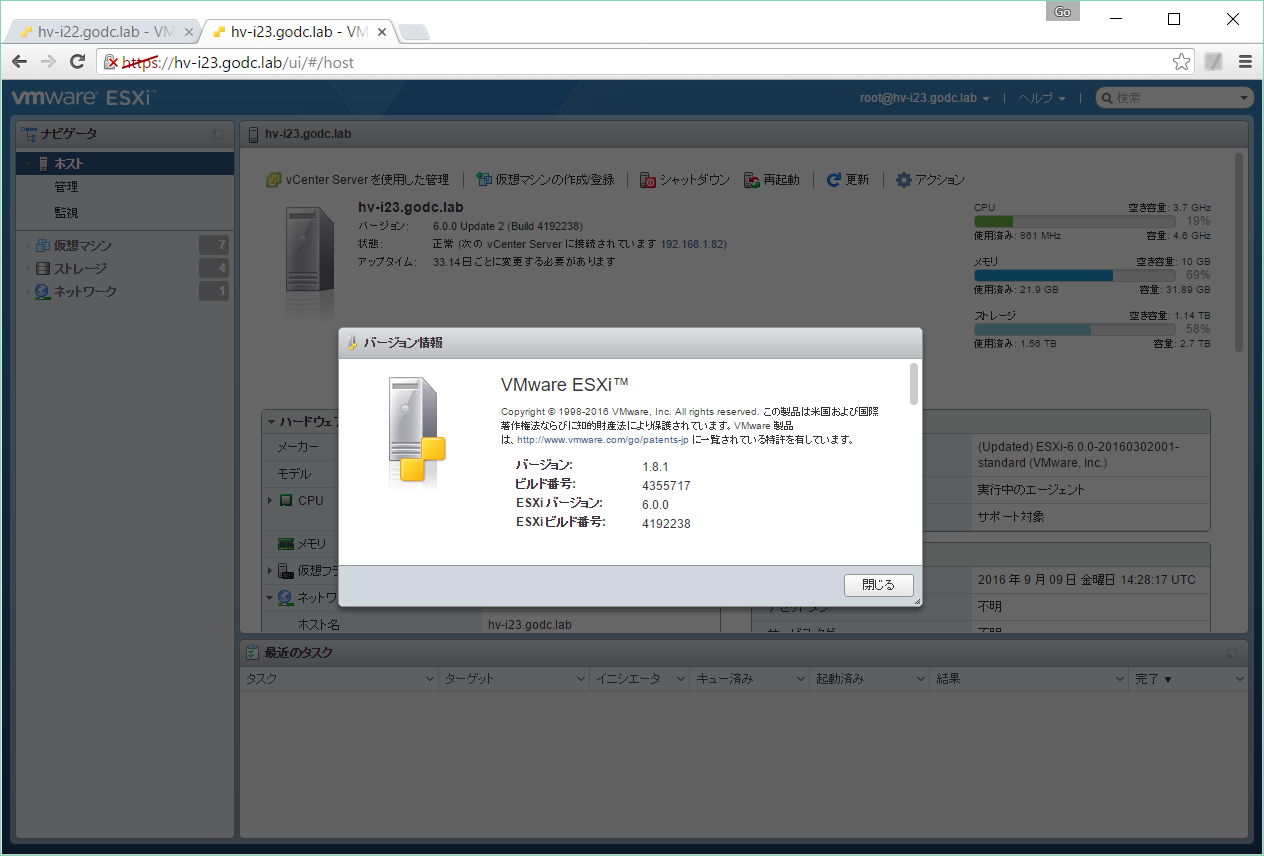Expand the storage (ストレージ) tree node
Screen dimensions: 1264x856
pos(28,268)
